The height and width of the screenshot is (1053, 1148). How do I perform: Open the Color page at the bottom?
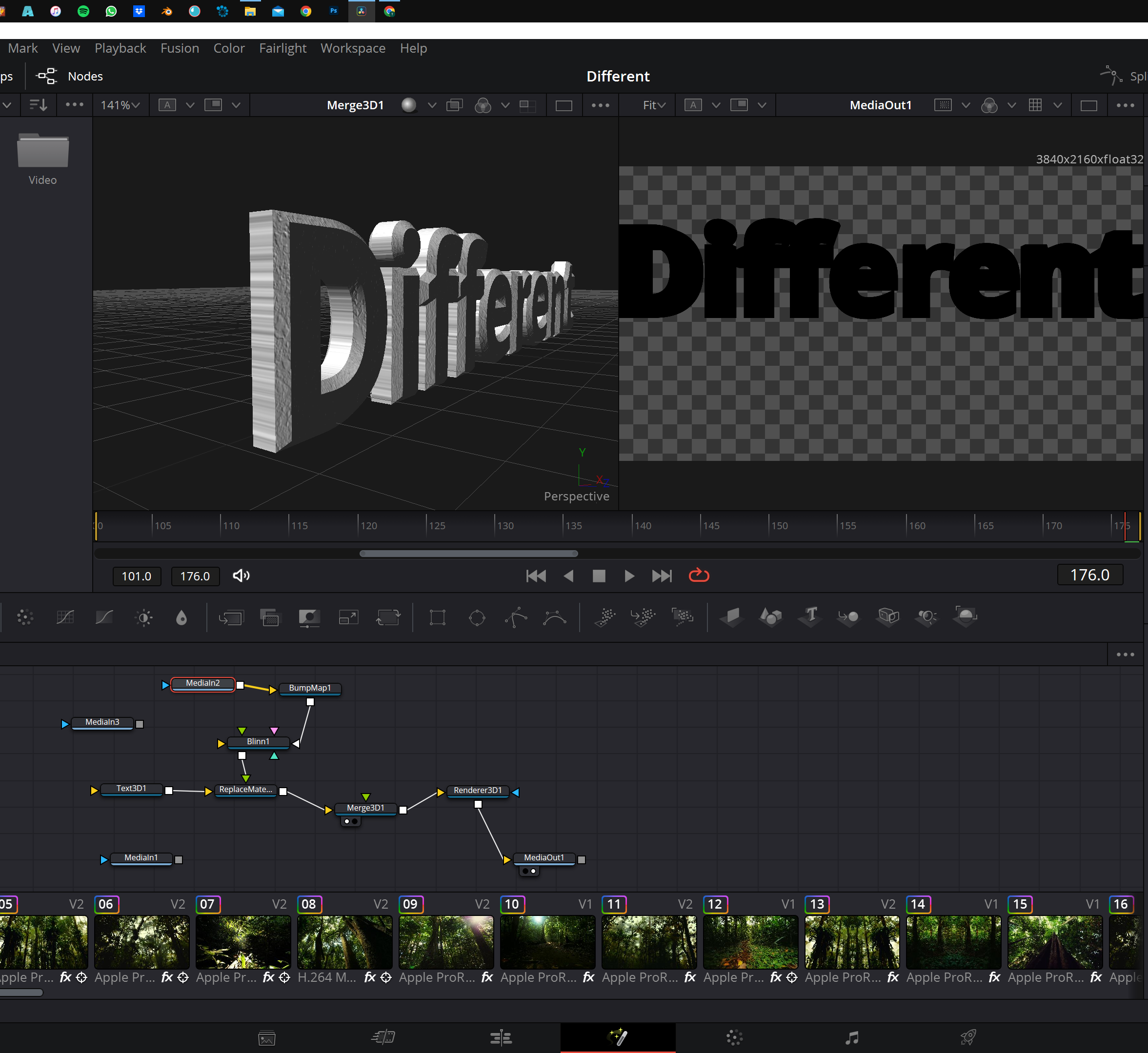pyautogui.click(x=735, y=1037)
